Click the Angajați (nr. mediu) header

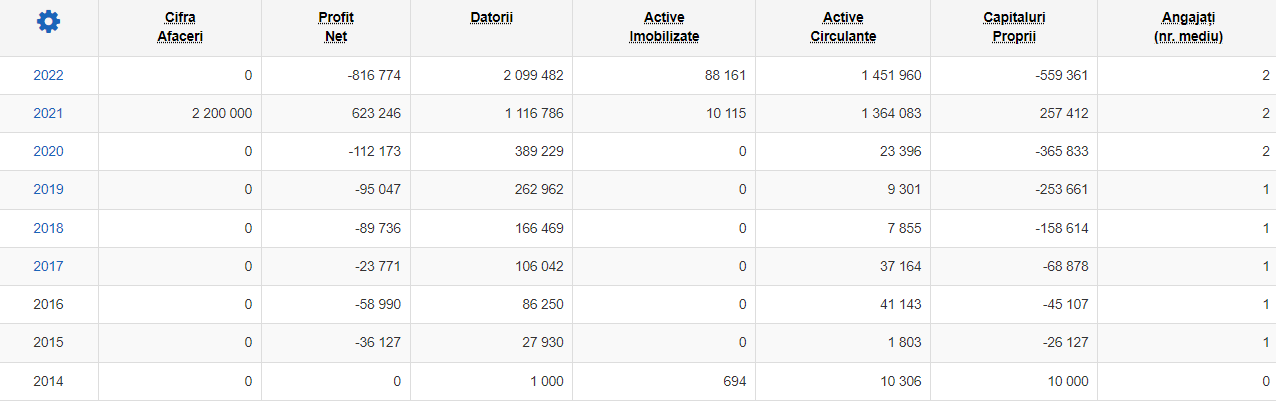[1187, 27]
